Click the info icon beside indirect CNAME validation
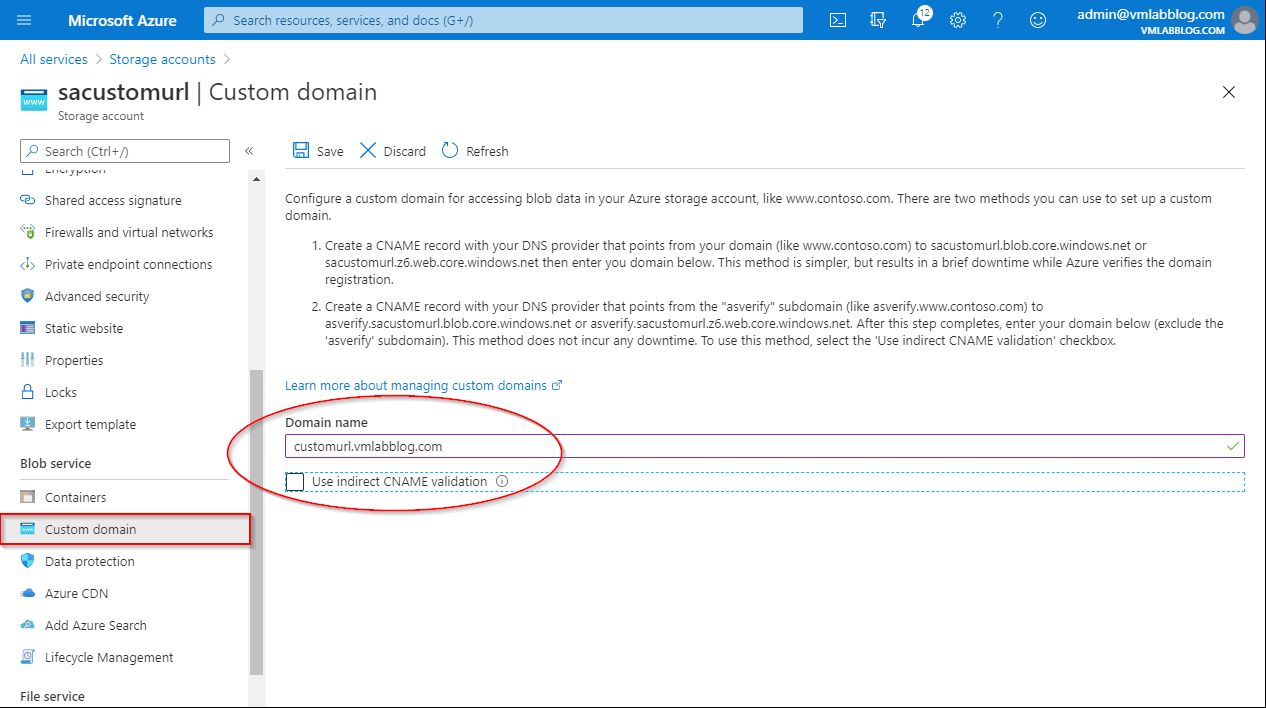 (x=502, y=481)
